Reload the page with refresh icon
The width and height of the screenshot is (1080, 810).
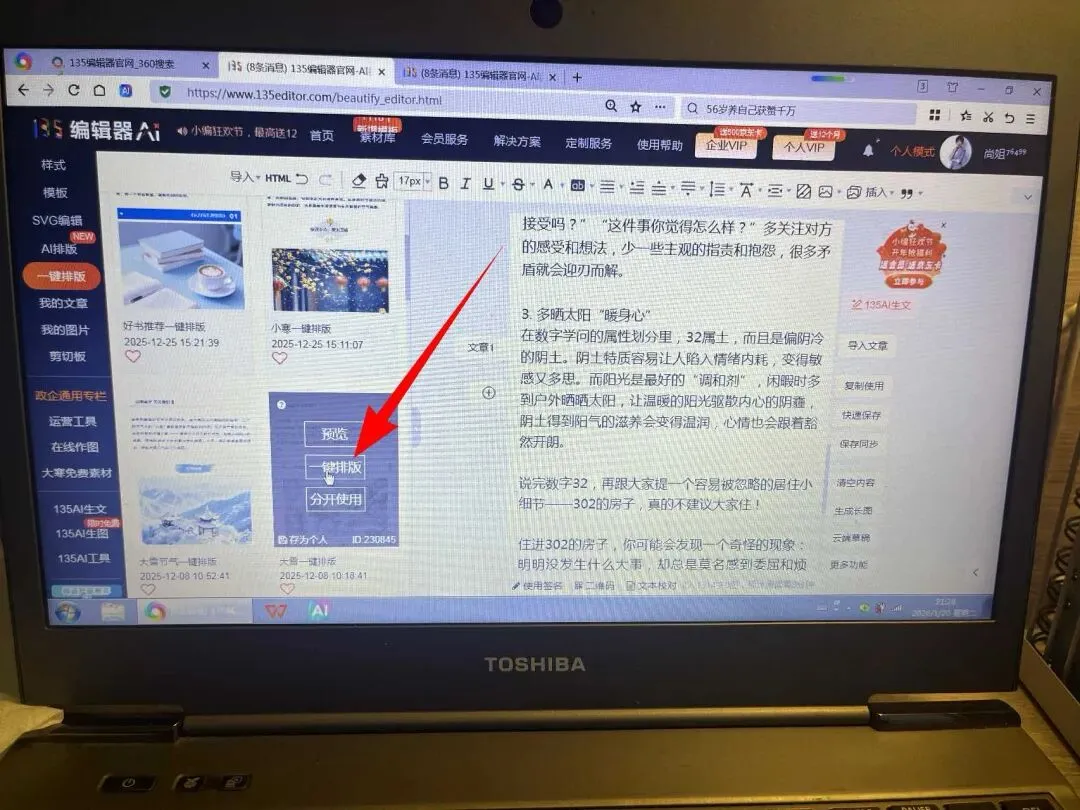pyautogui.click(x=74, y=90)
